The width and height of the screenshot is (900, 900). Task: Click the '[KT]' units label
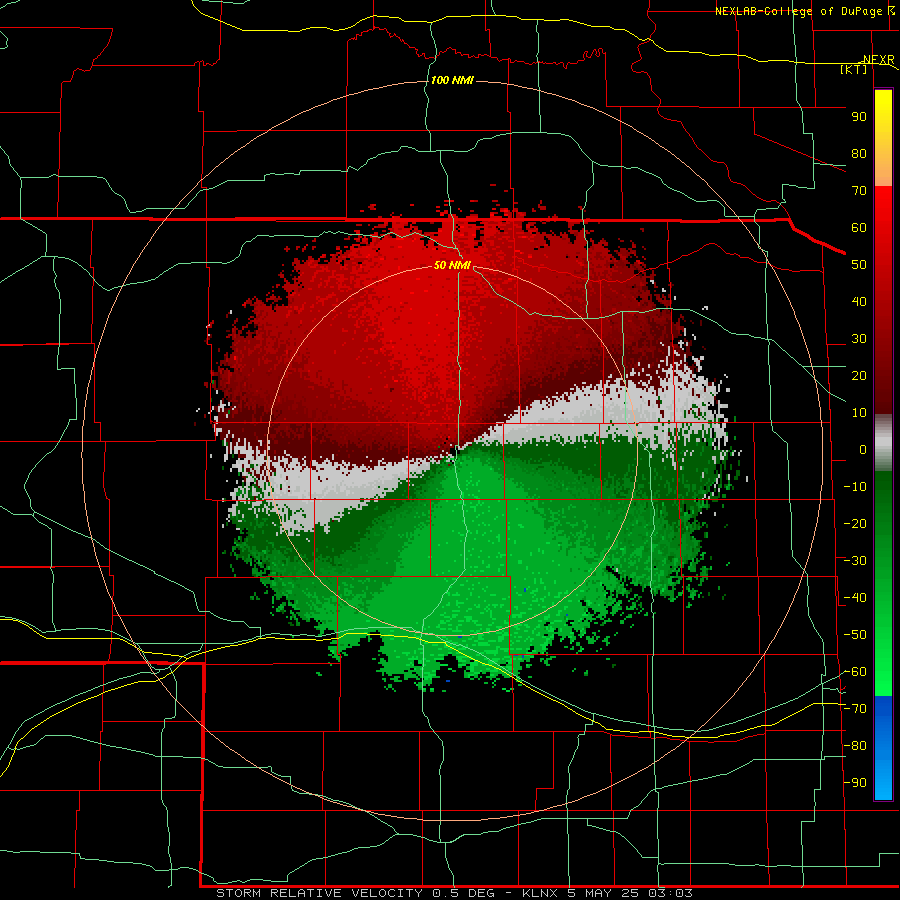[x=854, y=69]
